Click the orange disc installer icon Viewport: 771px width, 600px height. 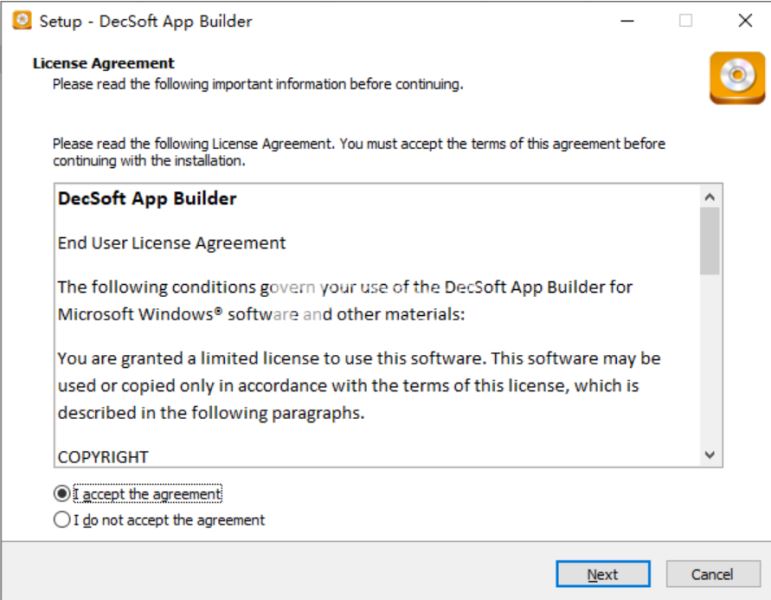pos(737,78)
